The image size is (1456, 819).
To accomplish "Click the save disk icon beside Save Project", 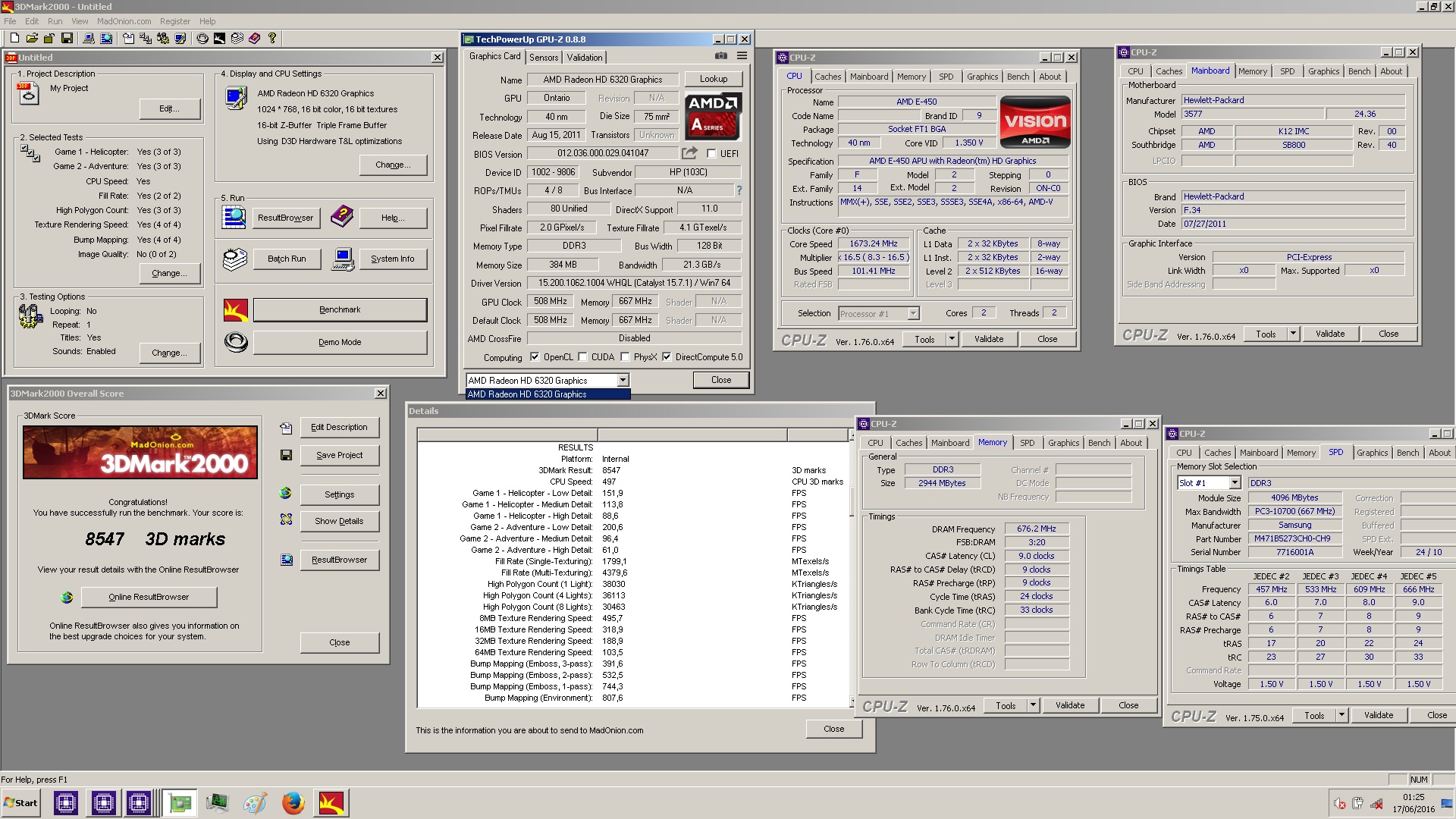I will click(286, 455).
